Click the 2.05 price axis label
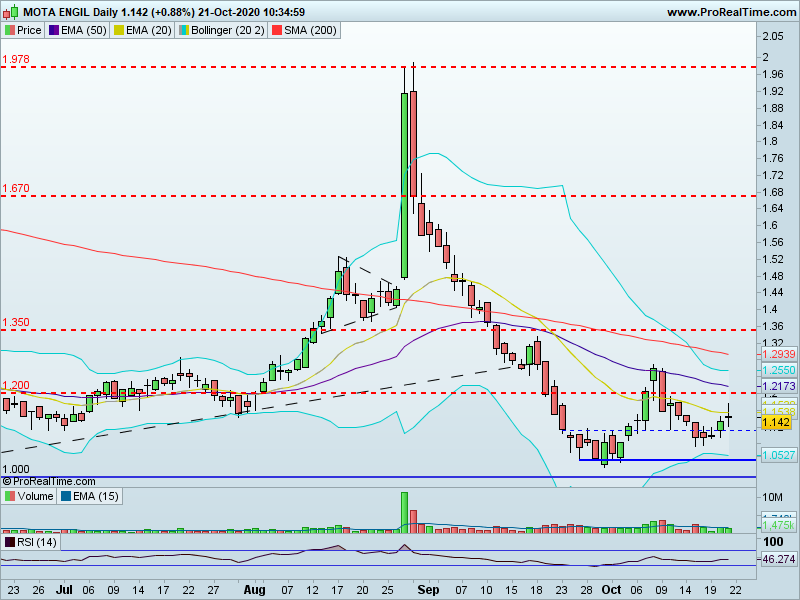The height and width of the screenshot is (600, 800). coord(773,36)
